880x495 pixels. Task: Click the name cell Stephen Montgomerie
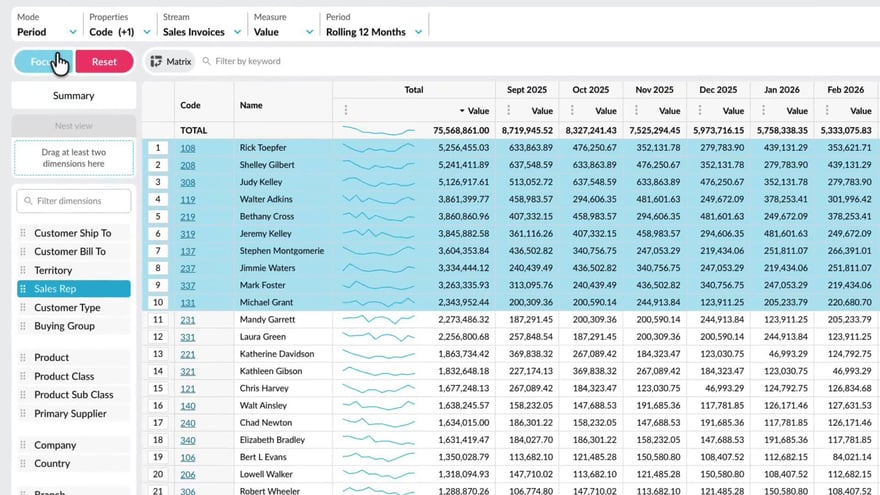tap(282, 251)
